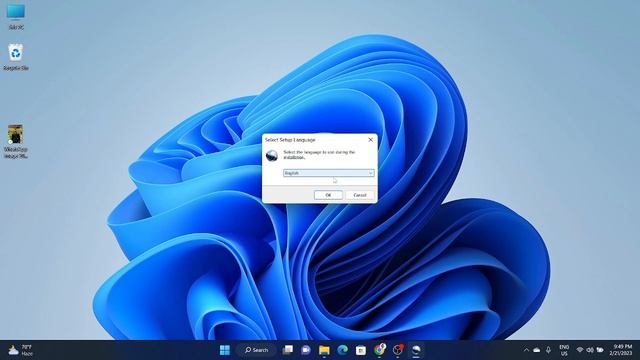Viewport: 640px width, 360px height.
Task: Click the taskbar Search box
Action: pyautogui.click(x=256, y=350)
